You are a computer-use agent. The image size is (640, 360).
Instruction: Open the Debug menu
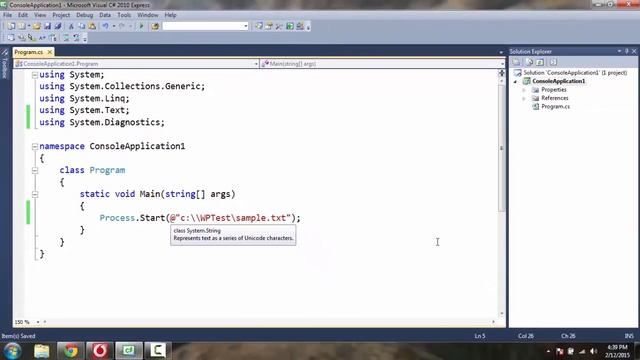pos(84,15)
